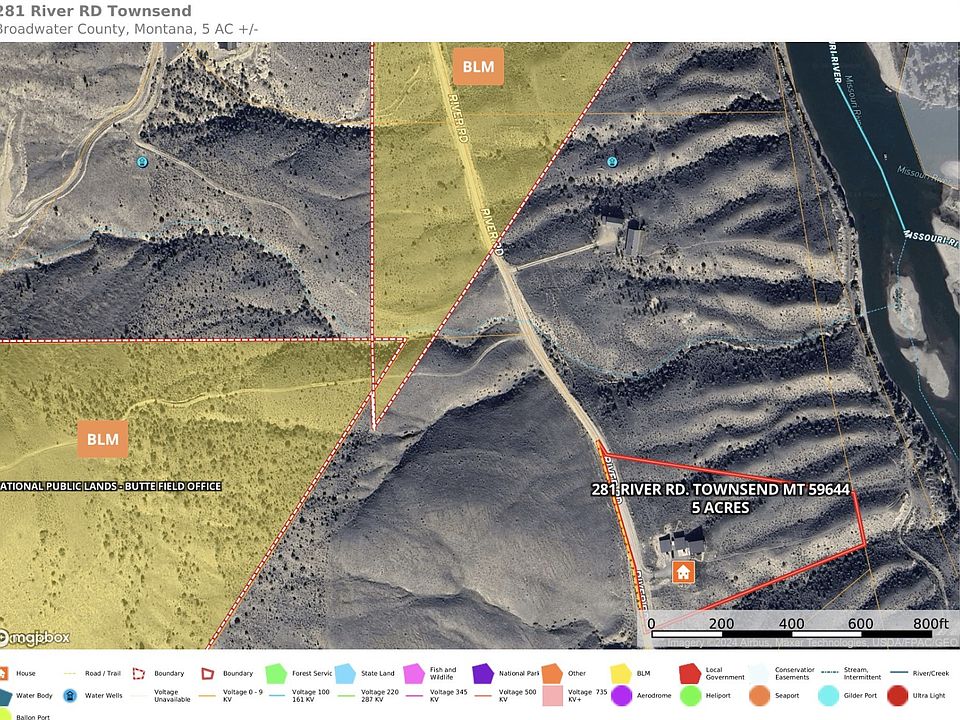Click the red Boundary legend icon
The image size is (960, 720).
coord(207,674)
